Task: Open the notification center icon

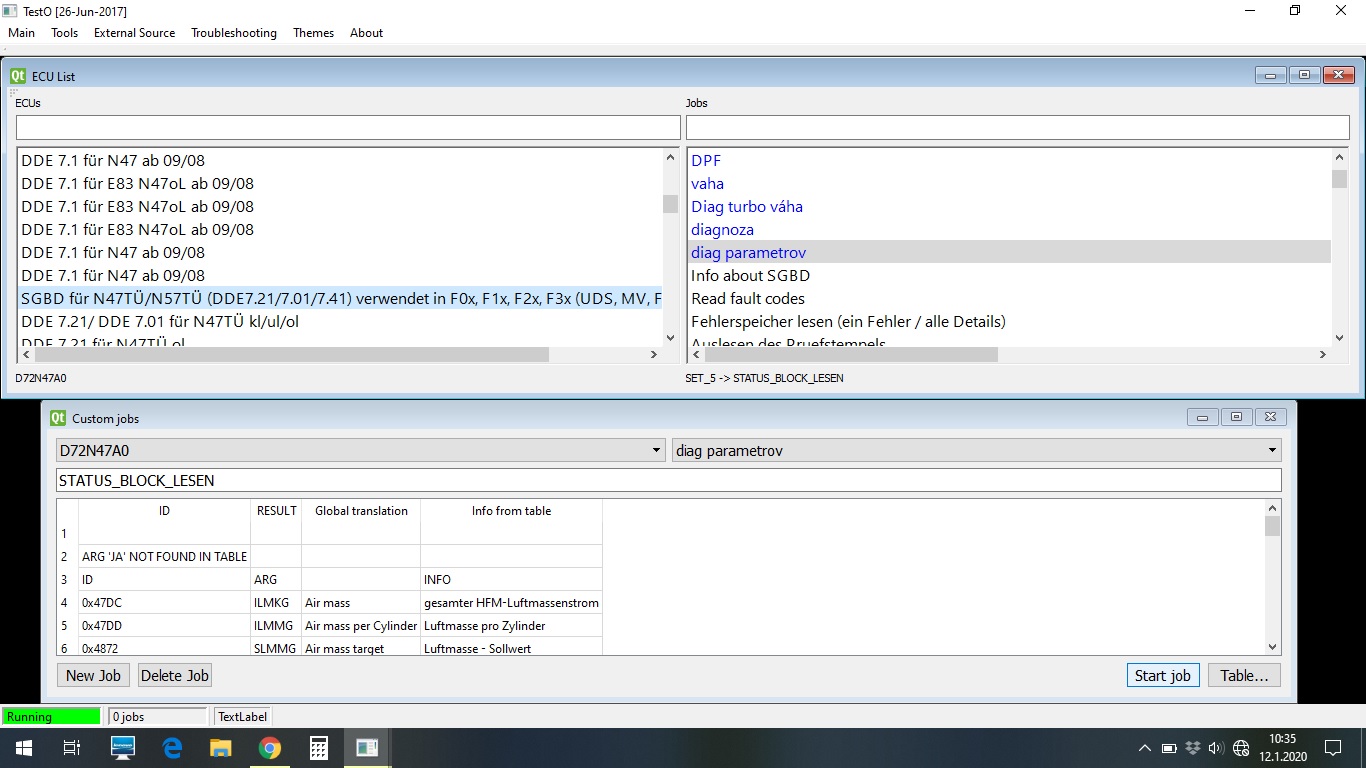Action: pos(1332,748)
